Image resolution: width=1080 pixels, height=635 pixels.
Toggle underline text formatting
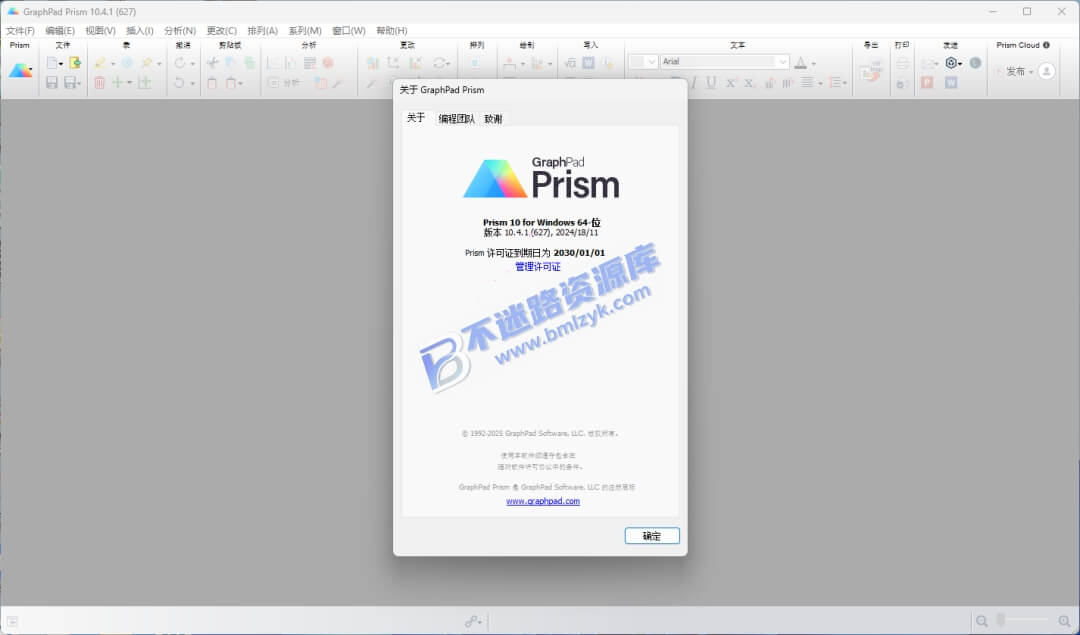712,83
